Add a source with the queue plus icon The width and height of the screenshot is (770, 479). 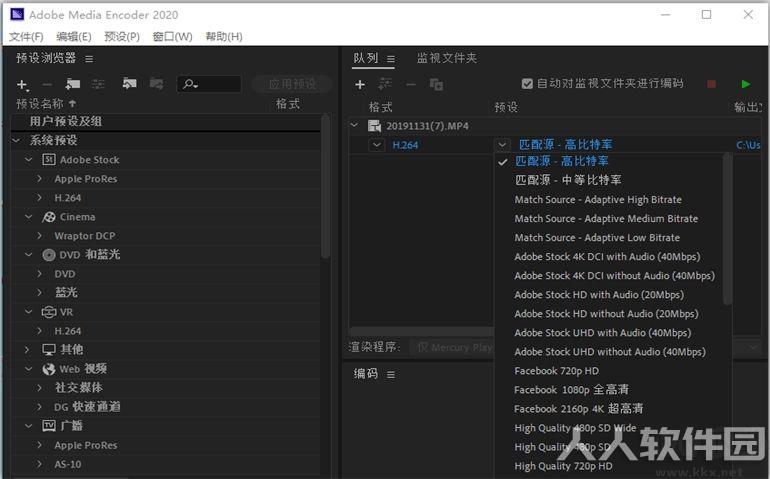click(x=360, y=85)
